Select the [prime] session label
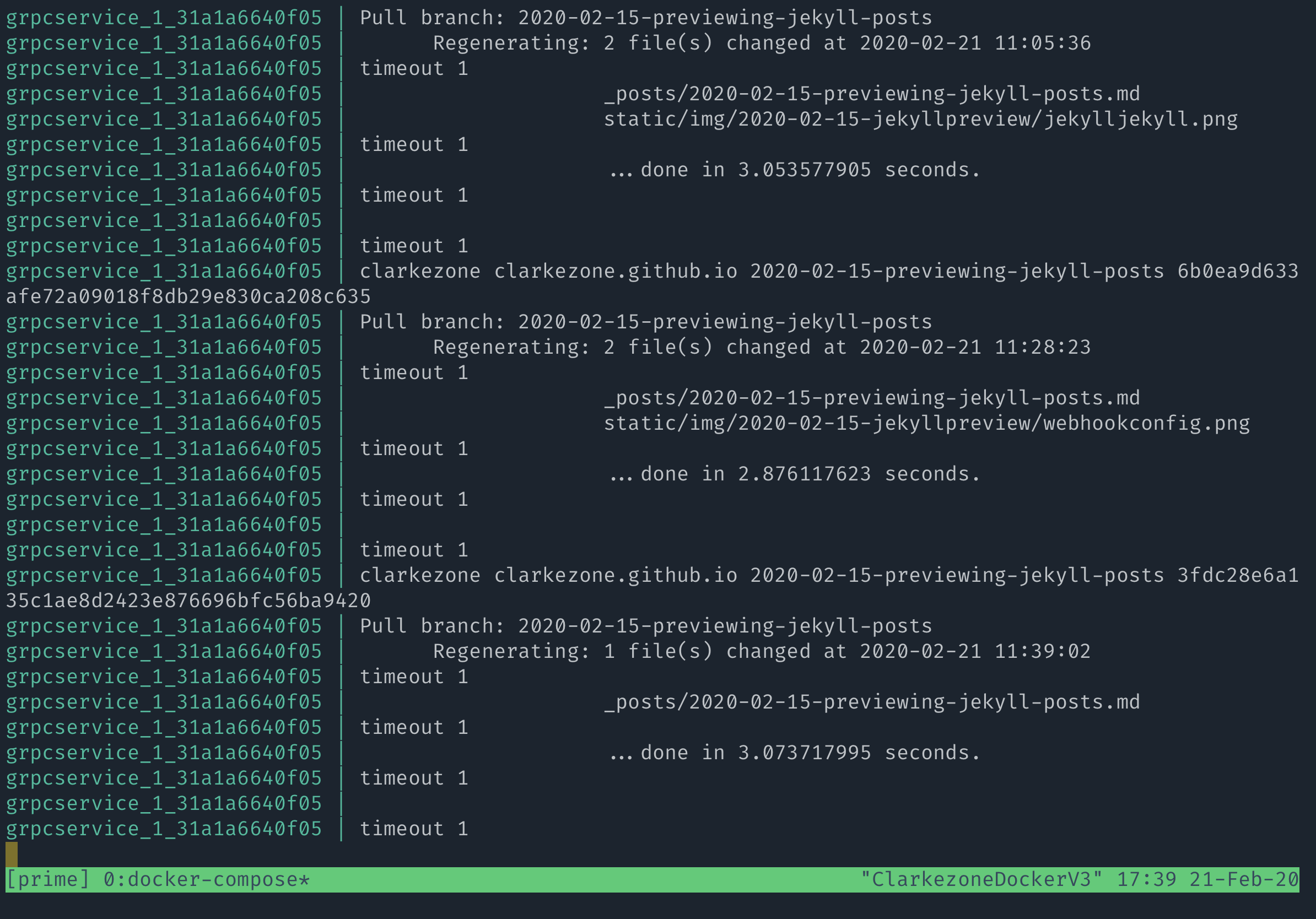The image size is (1316, 919). (x=45, y=879)
